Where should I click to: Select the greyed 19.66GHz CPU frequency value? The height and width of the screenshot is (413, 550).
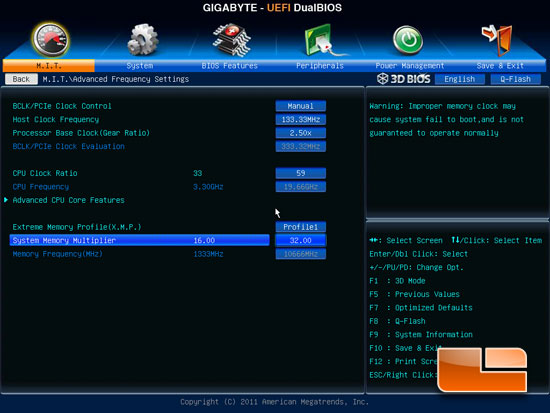[301, 187]
